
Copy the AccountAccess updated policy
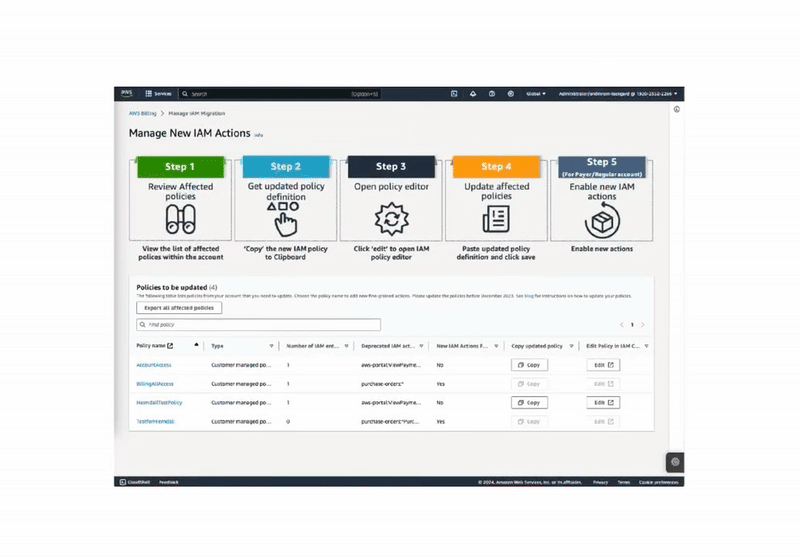(x=529, y=365)
